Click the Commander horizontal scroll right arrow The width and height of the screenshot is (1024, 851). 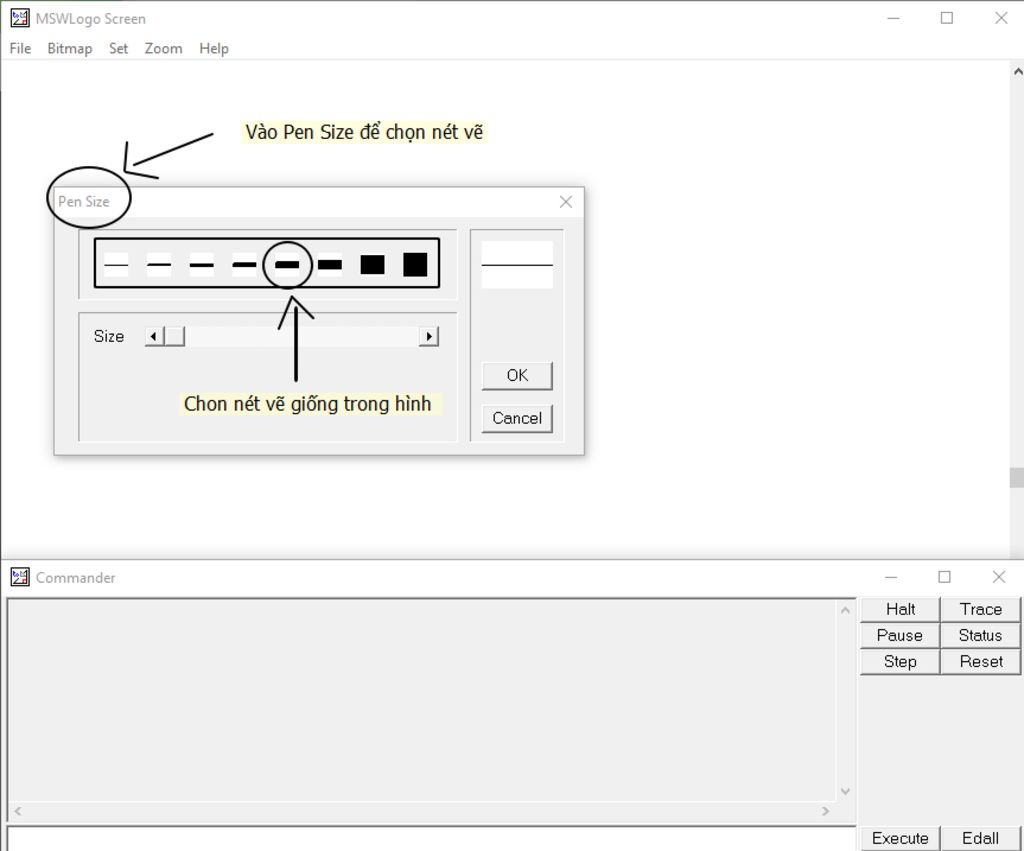click(825, 811)
